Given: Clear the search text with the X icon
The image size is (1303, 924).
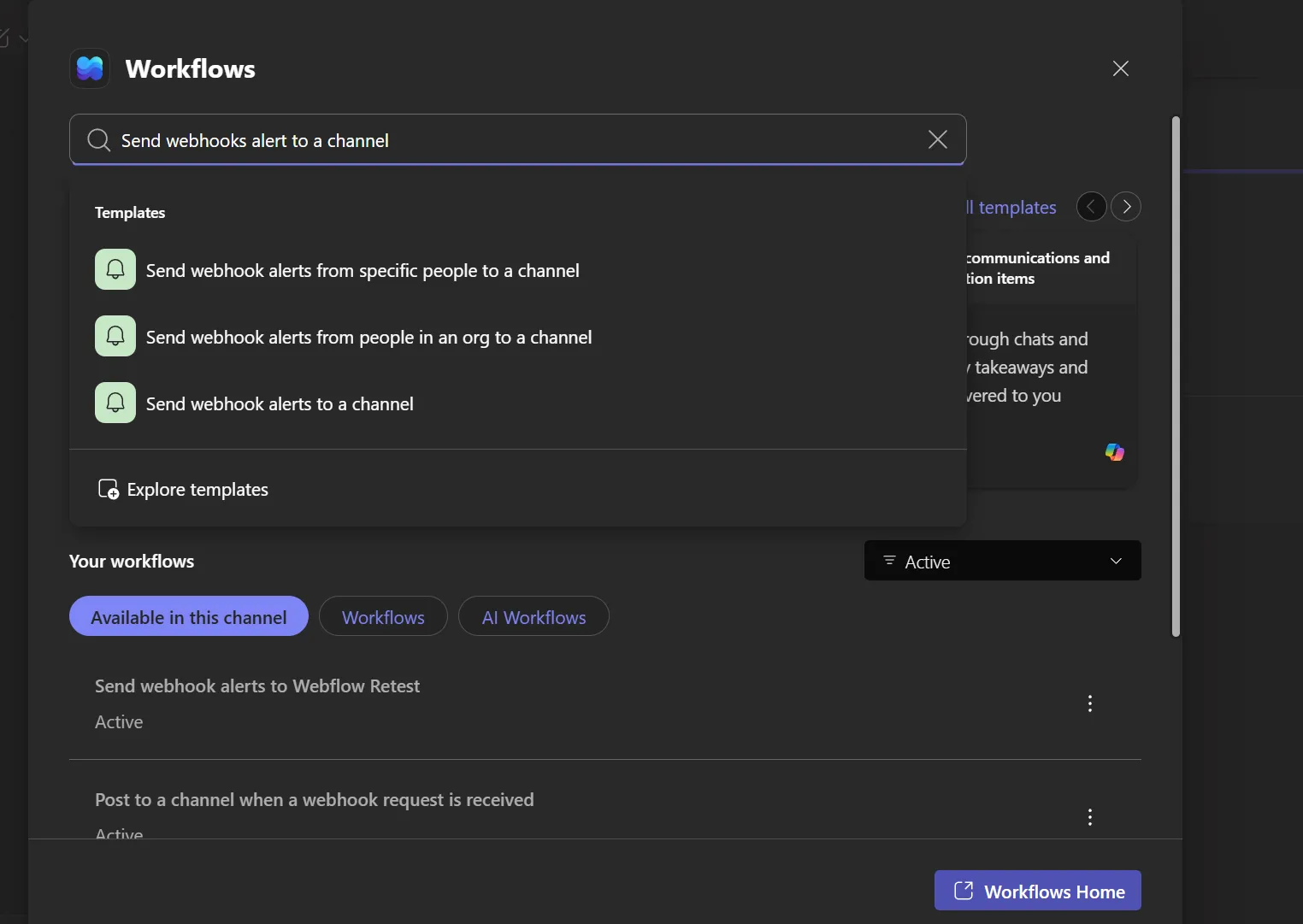Looking at the screenshot, I should coord(938,139).
